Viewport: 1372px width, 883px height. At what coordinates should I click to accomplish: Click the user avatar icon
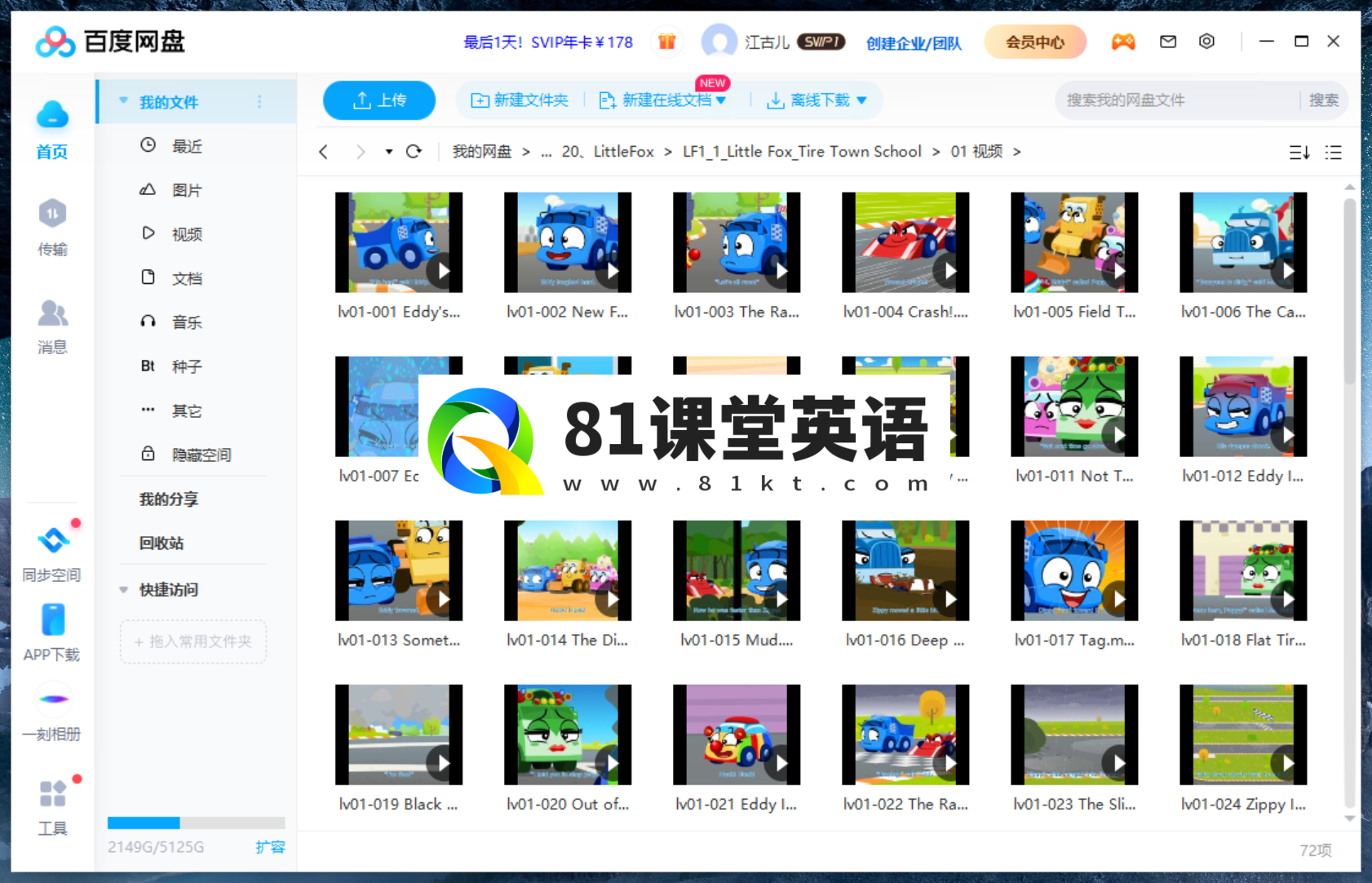point(719,42)
